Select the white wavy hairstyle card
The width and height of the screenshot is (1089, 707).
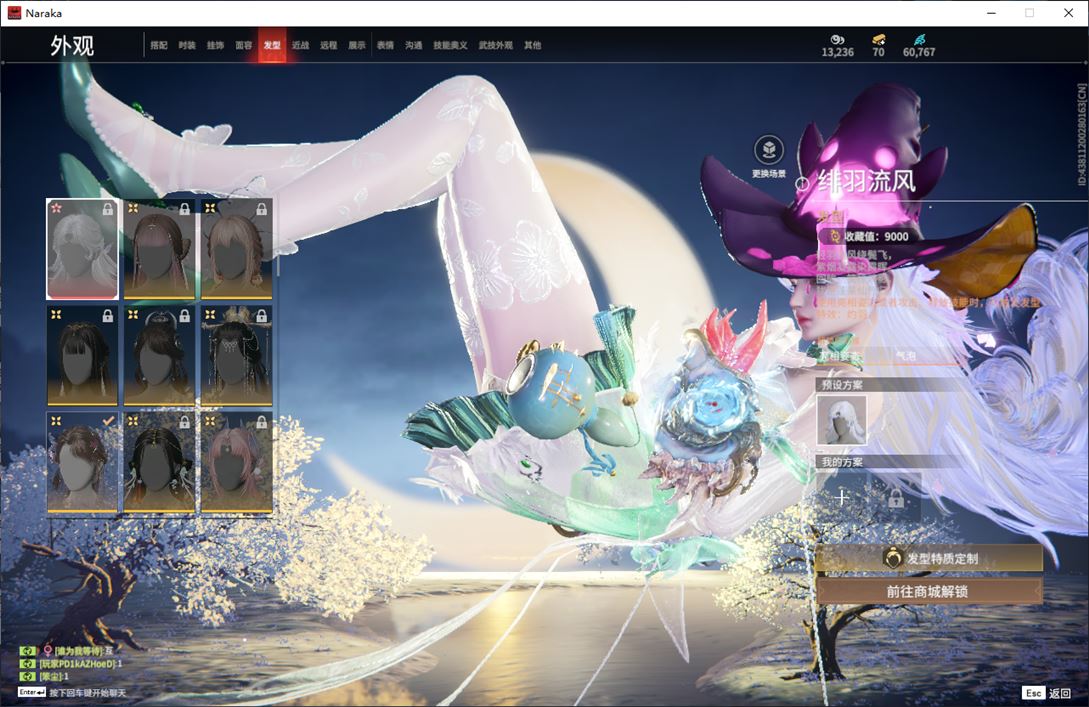coord(83,249)
